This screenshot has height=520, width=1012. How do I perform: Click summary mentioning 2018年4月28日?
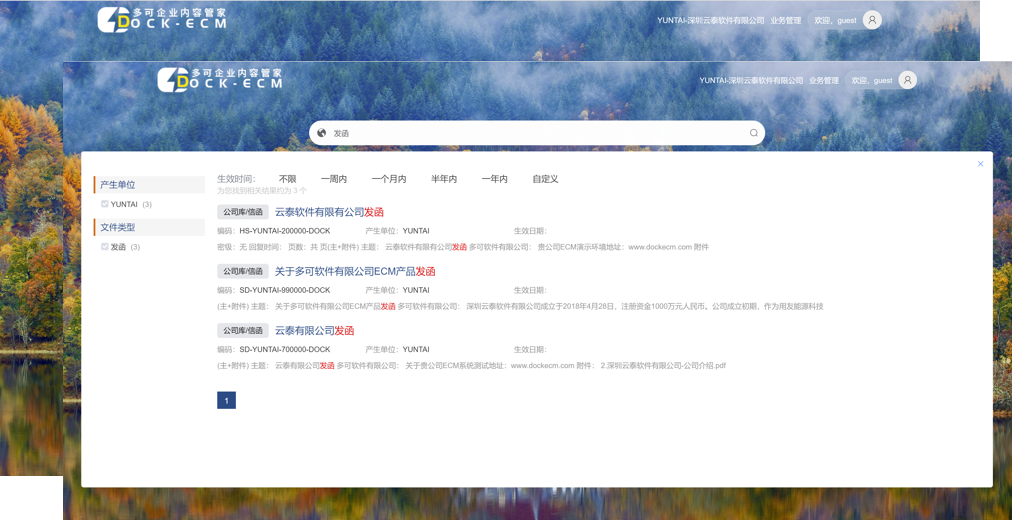tap(520, 306)
